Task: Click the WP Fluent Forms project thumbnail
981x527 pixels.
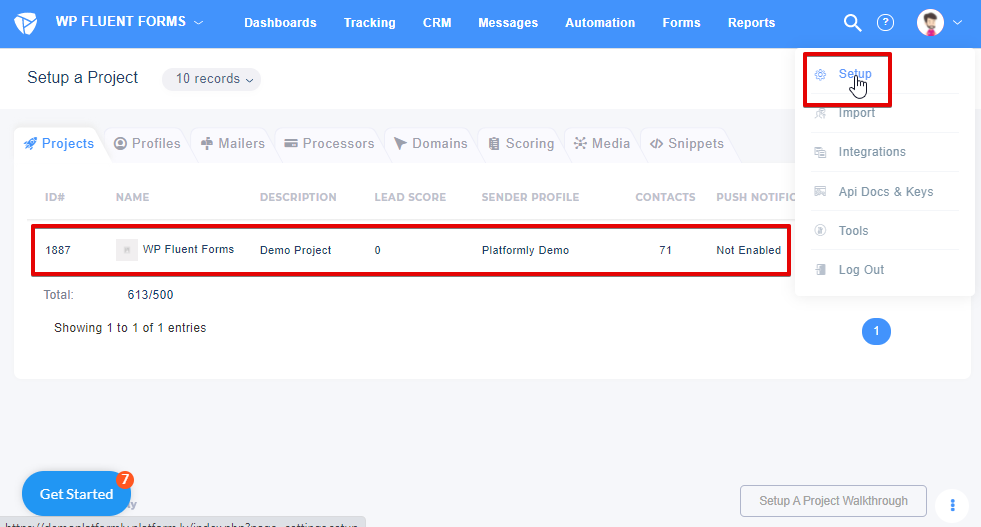Action: pyautogui.click(x=126, y=250)
